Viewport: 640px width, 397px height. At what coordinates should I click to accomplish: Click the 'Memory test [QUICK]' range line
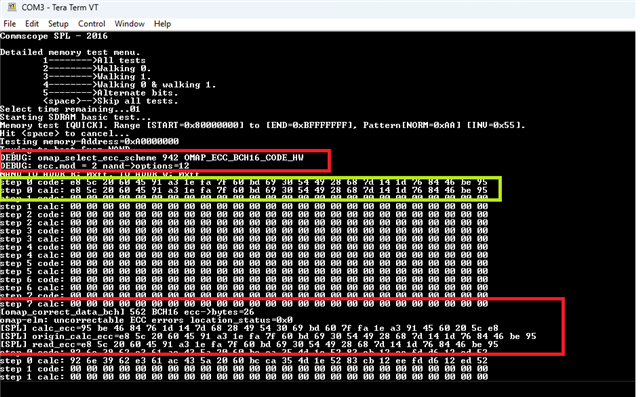click(262, 125)
